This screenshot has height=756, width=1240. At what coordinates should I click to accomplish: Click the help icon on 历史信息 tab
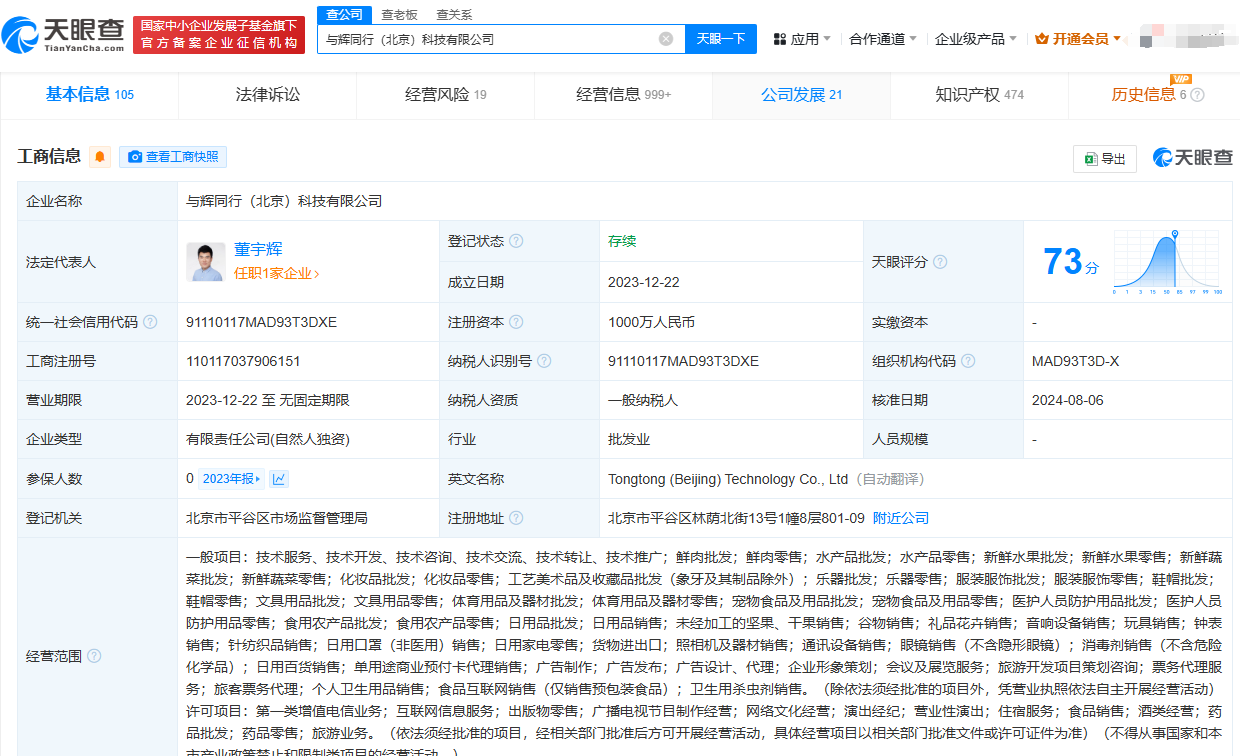click(1198, 95)
